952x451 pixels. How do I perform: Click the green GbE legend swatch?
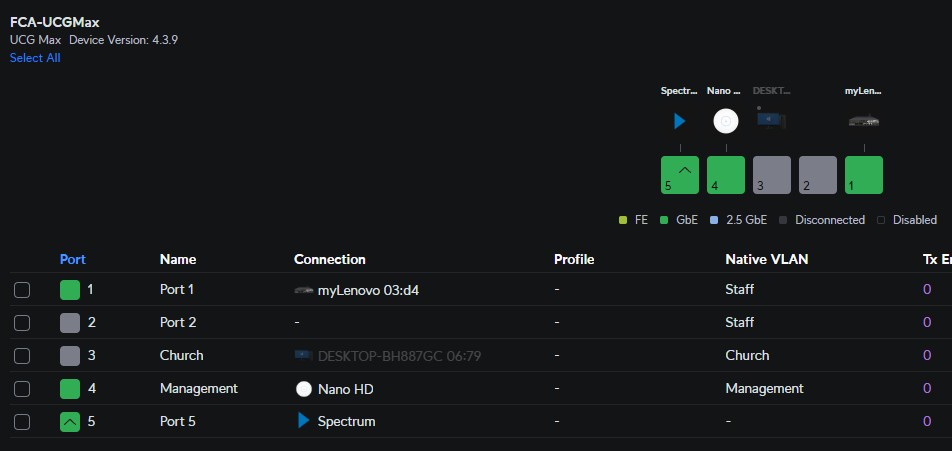(x=665, y=220)
